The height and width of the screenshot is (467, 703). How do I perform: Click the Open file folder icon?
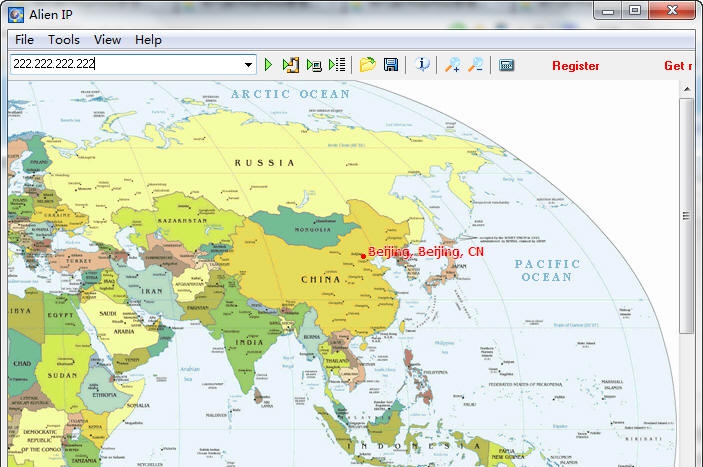[x=368, y=65]
